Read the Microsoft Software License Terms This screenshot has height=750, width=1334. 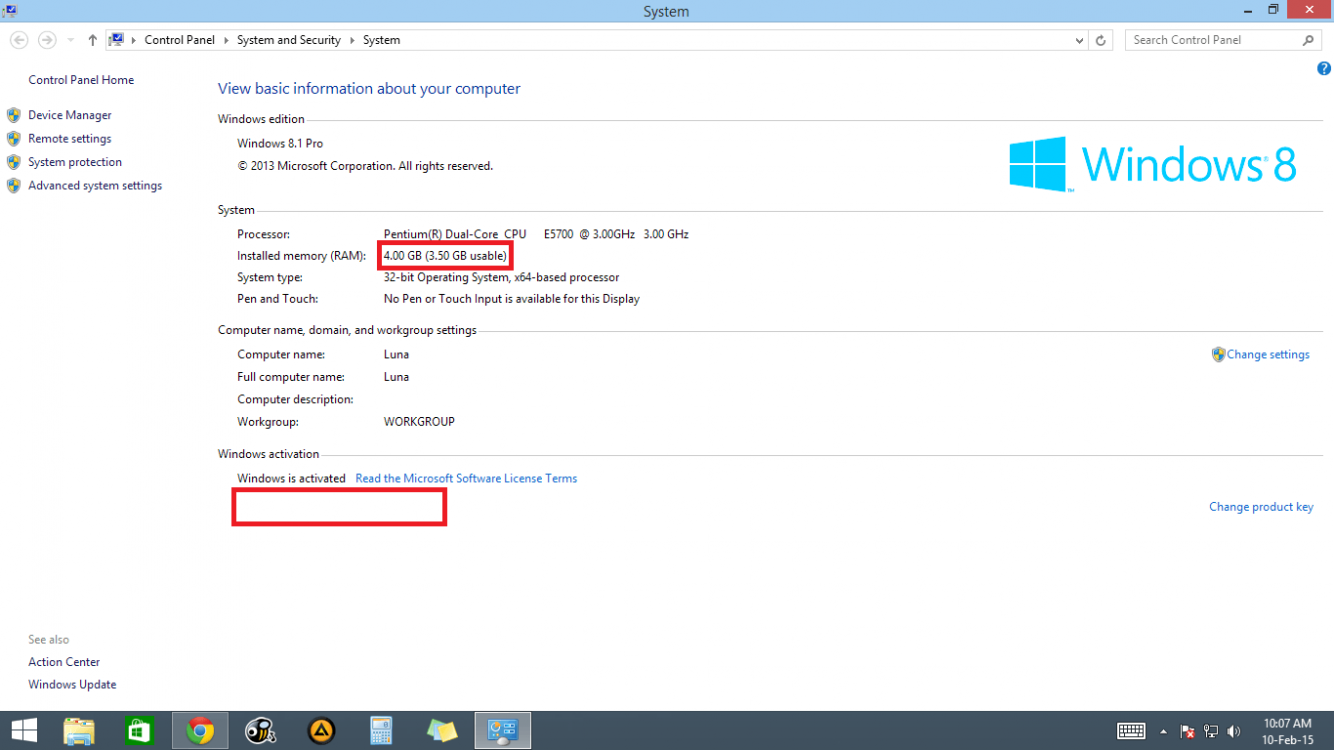[466, 479]
